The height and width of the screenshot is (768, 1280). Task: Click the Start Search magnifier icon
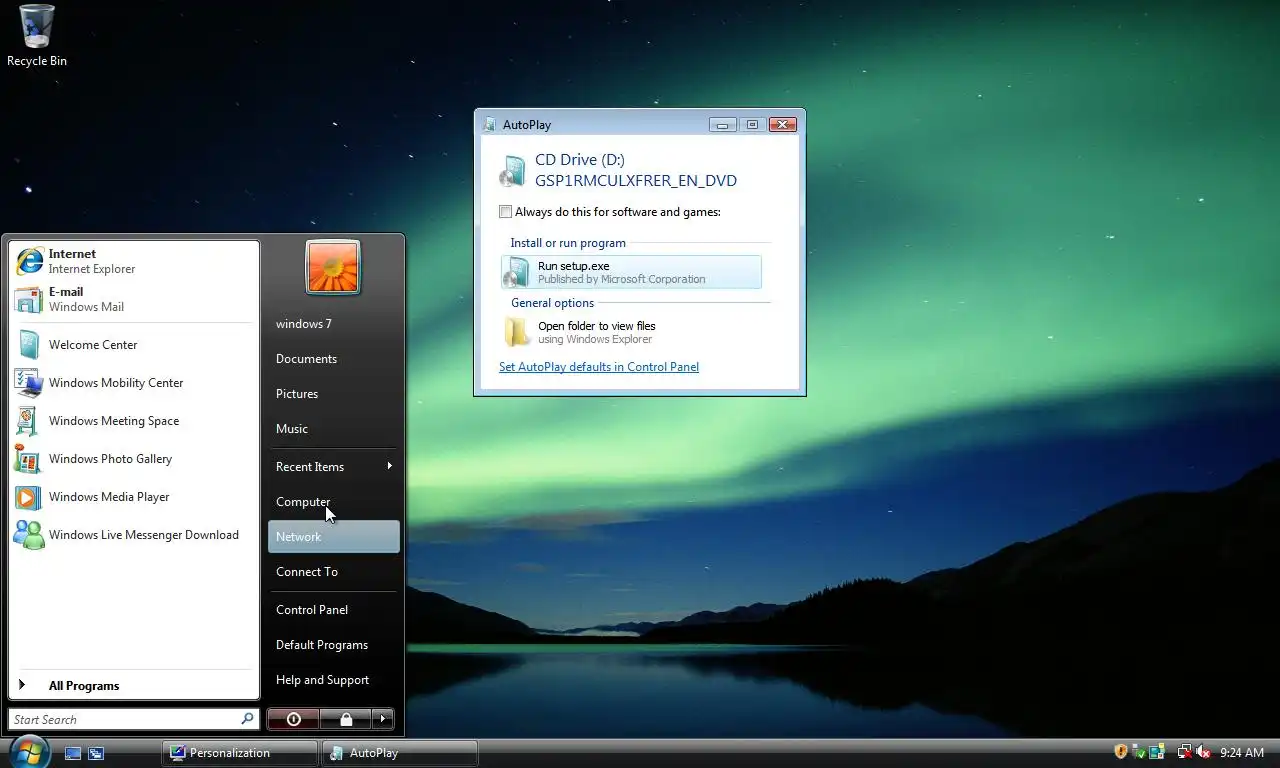tap(247, 719)
